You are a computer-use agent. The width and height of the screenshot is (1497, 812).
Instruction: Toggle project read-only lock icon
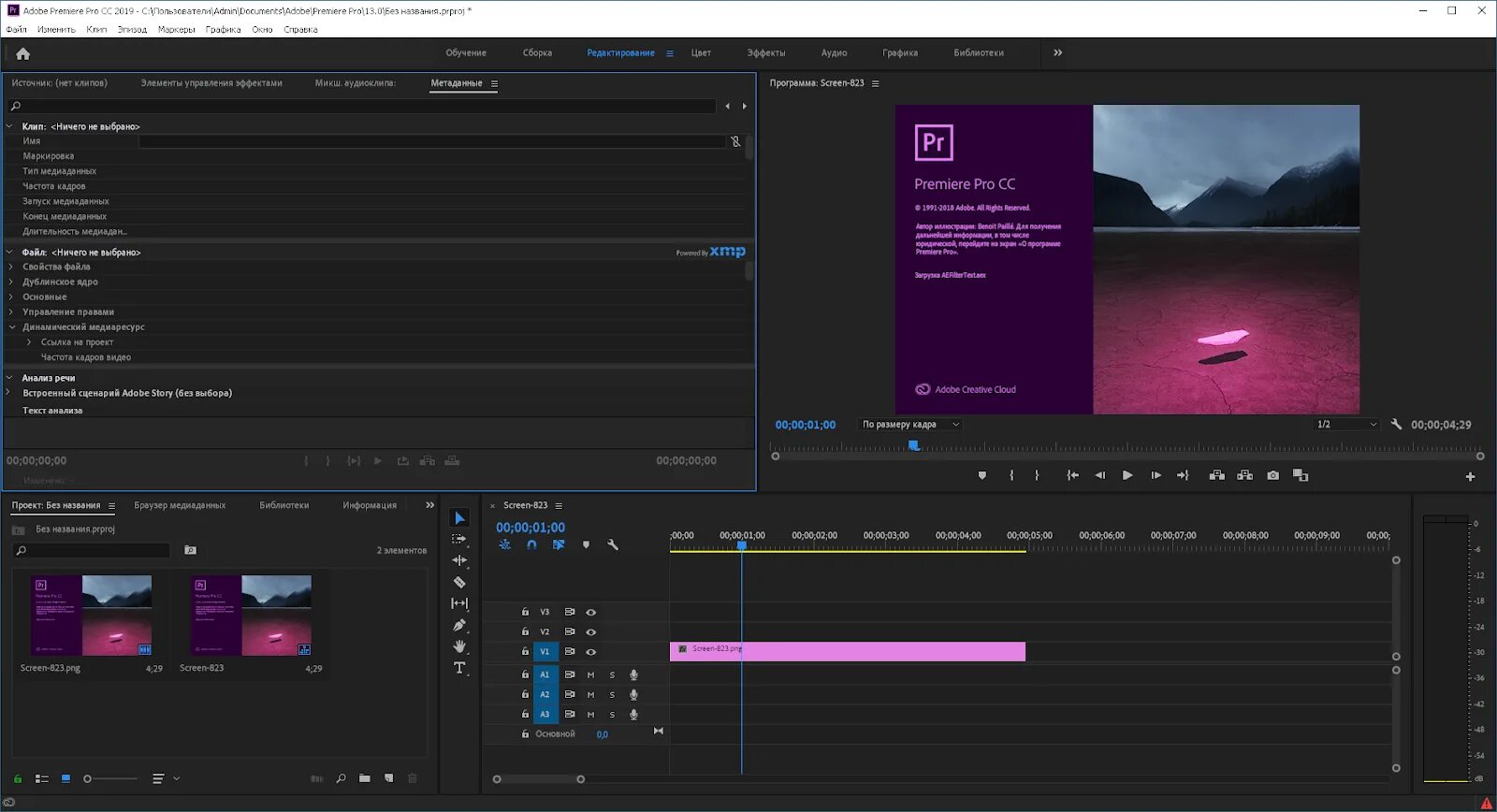click(x=17, y=778)
